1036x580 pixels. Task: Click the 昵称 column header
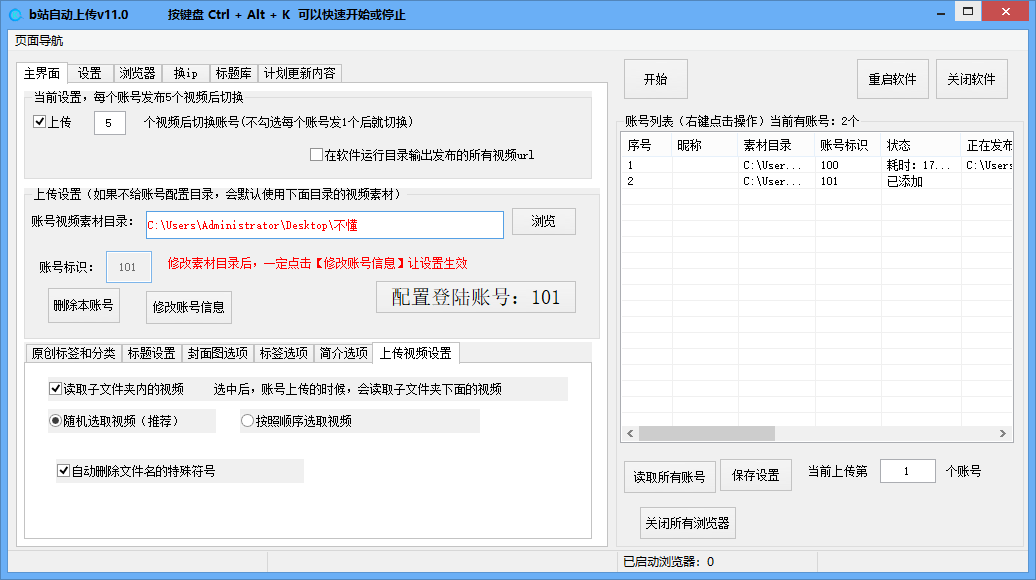(x=704, y=145)
